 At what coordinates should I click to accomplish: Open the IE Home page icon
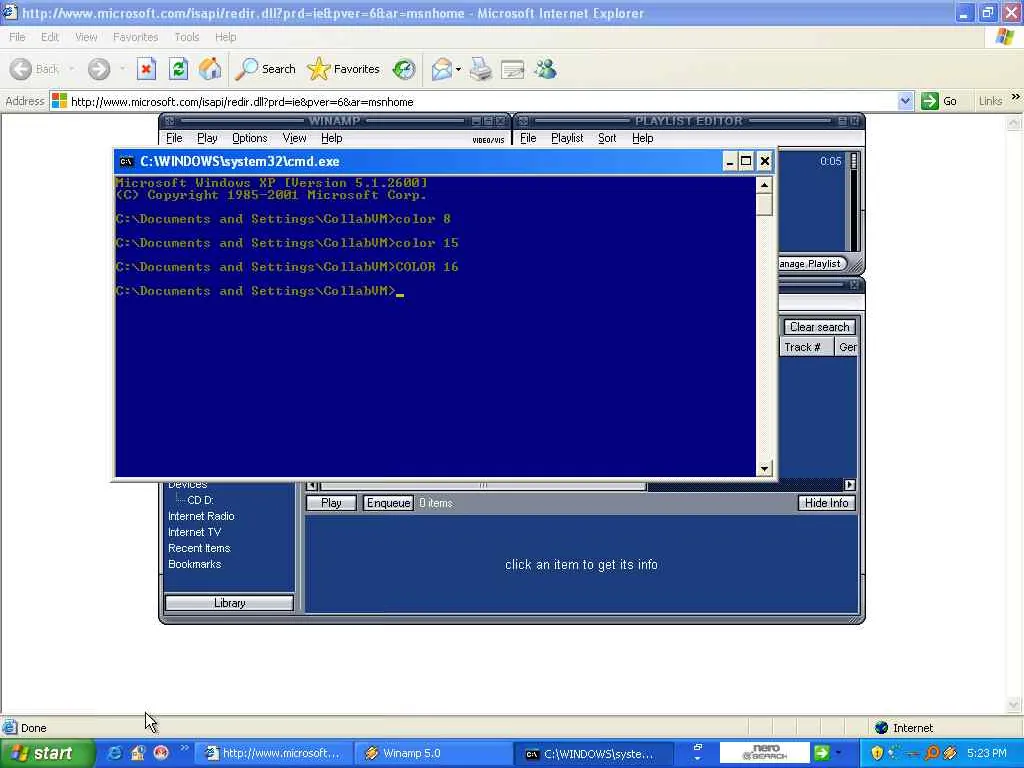pyautogui.click(x=210, y=69)
